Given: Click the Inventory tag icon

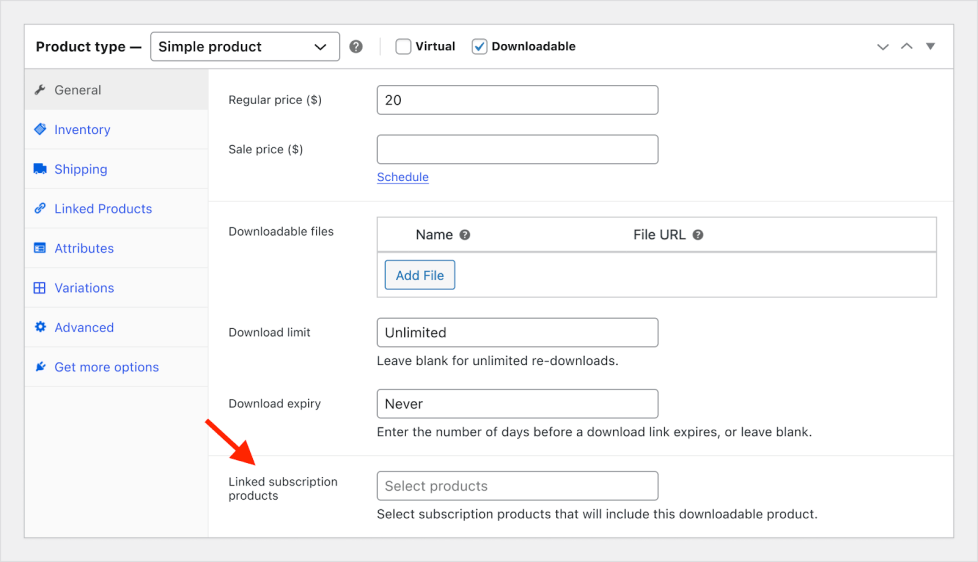Looking at the screenshot, I should (40, 129).
